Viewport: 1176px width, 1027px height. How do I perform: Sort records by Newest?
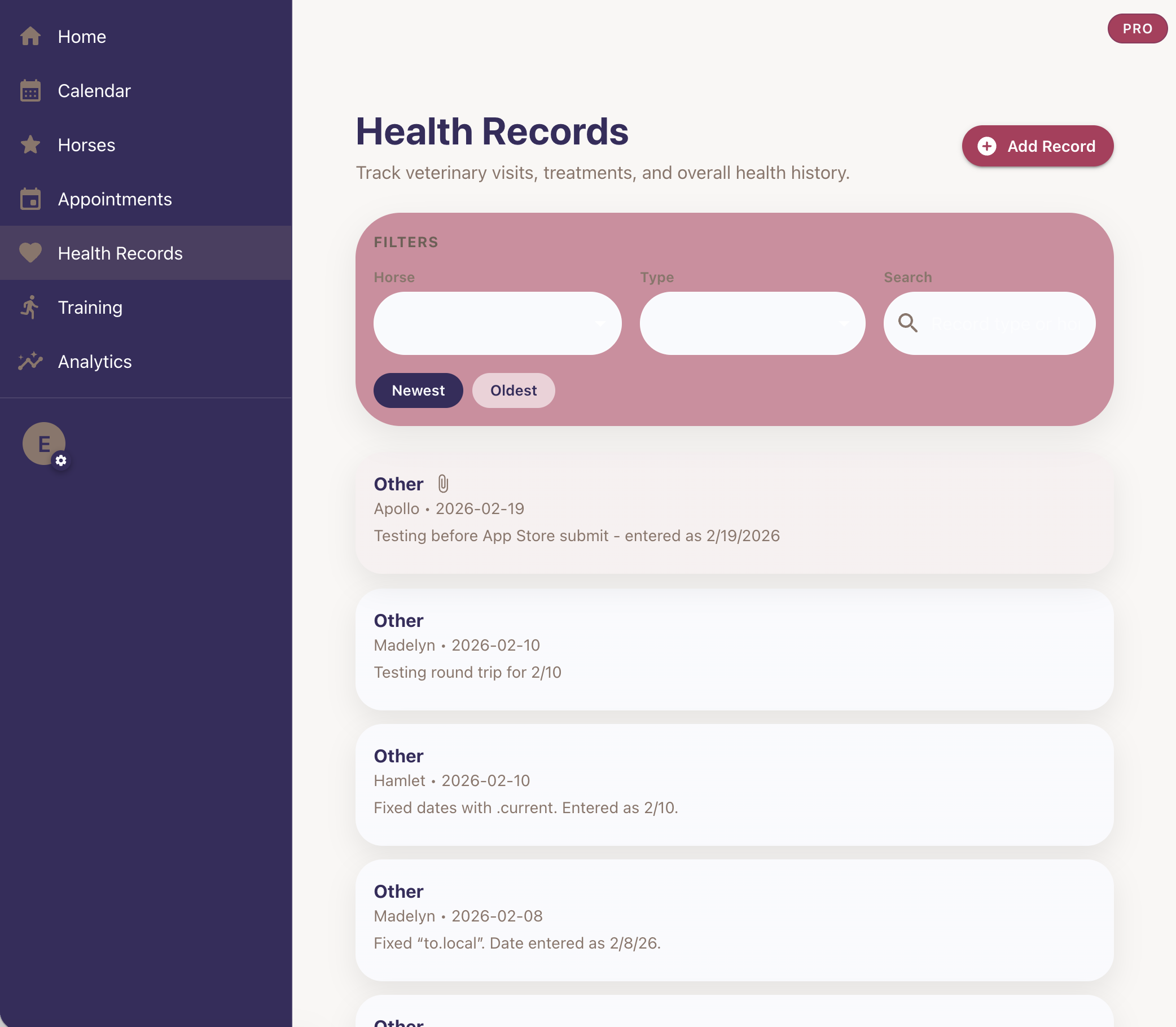418,390
